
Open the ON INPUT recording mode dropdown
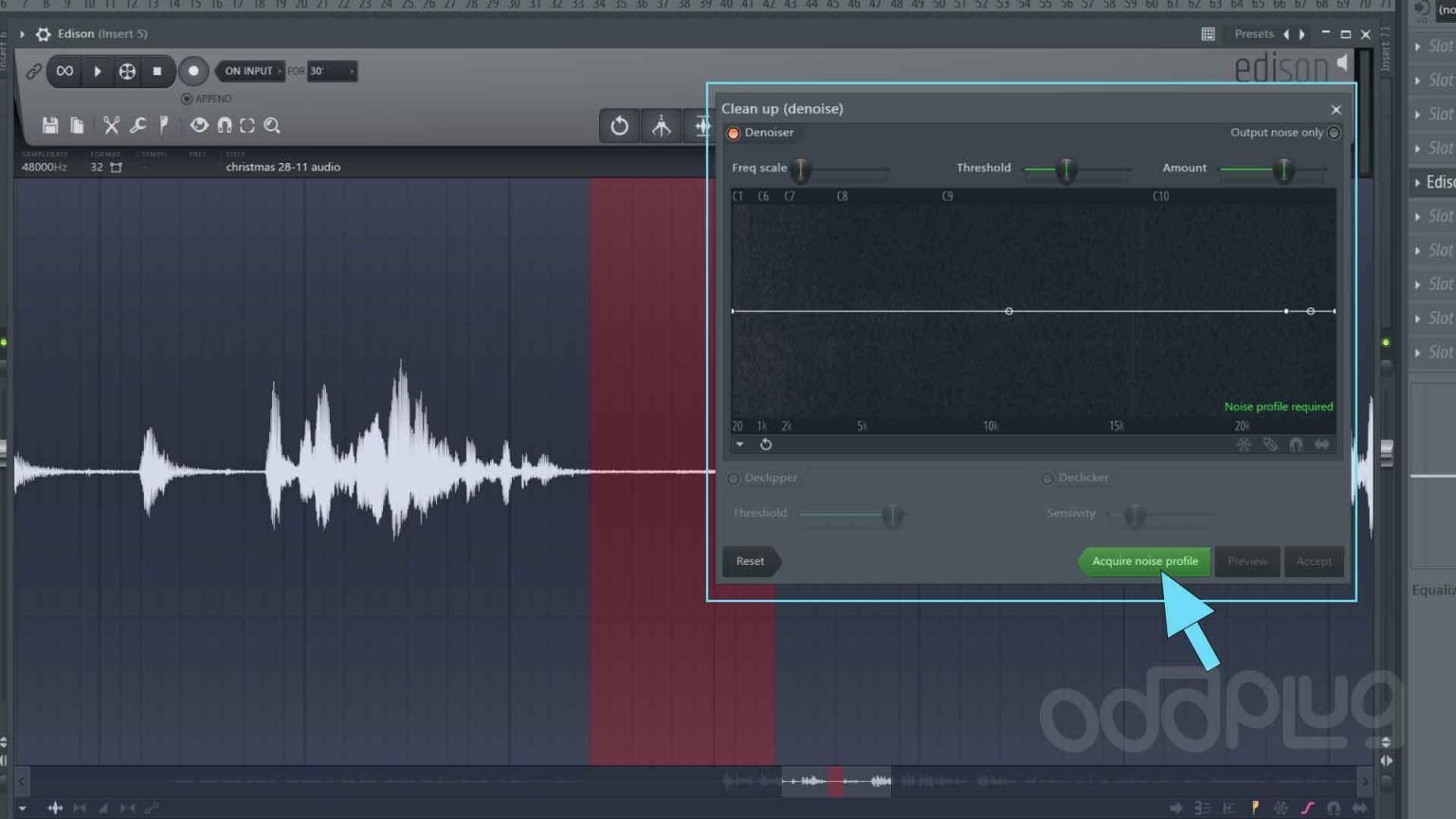[250, 71]
